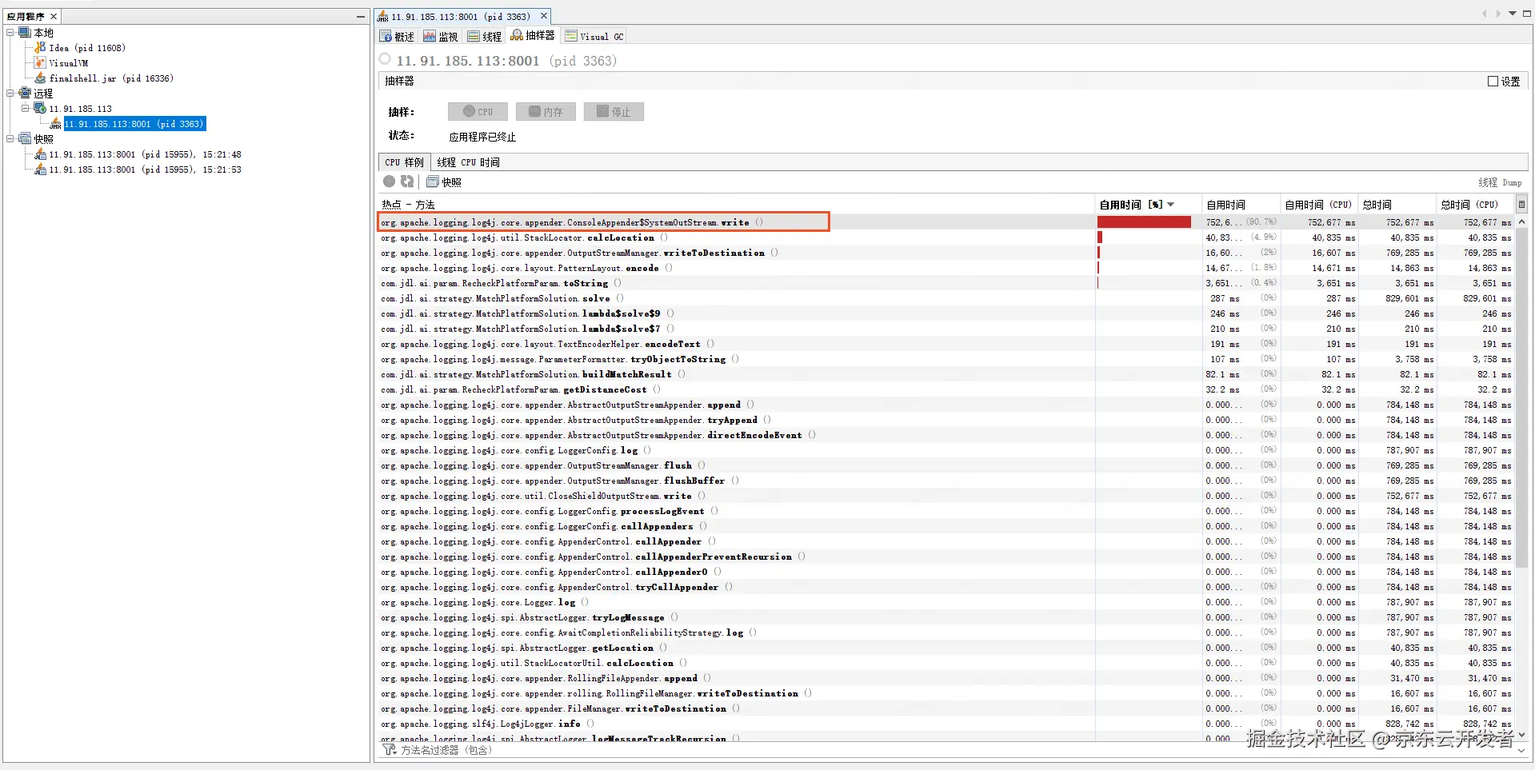Viewport: 1535px width, 770px height.
Task: Open the snapshot taken at 15:21:53
Action: pyautogui.click(x=145, y=170)
